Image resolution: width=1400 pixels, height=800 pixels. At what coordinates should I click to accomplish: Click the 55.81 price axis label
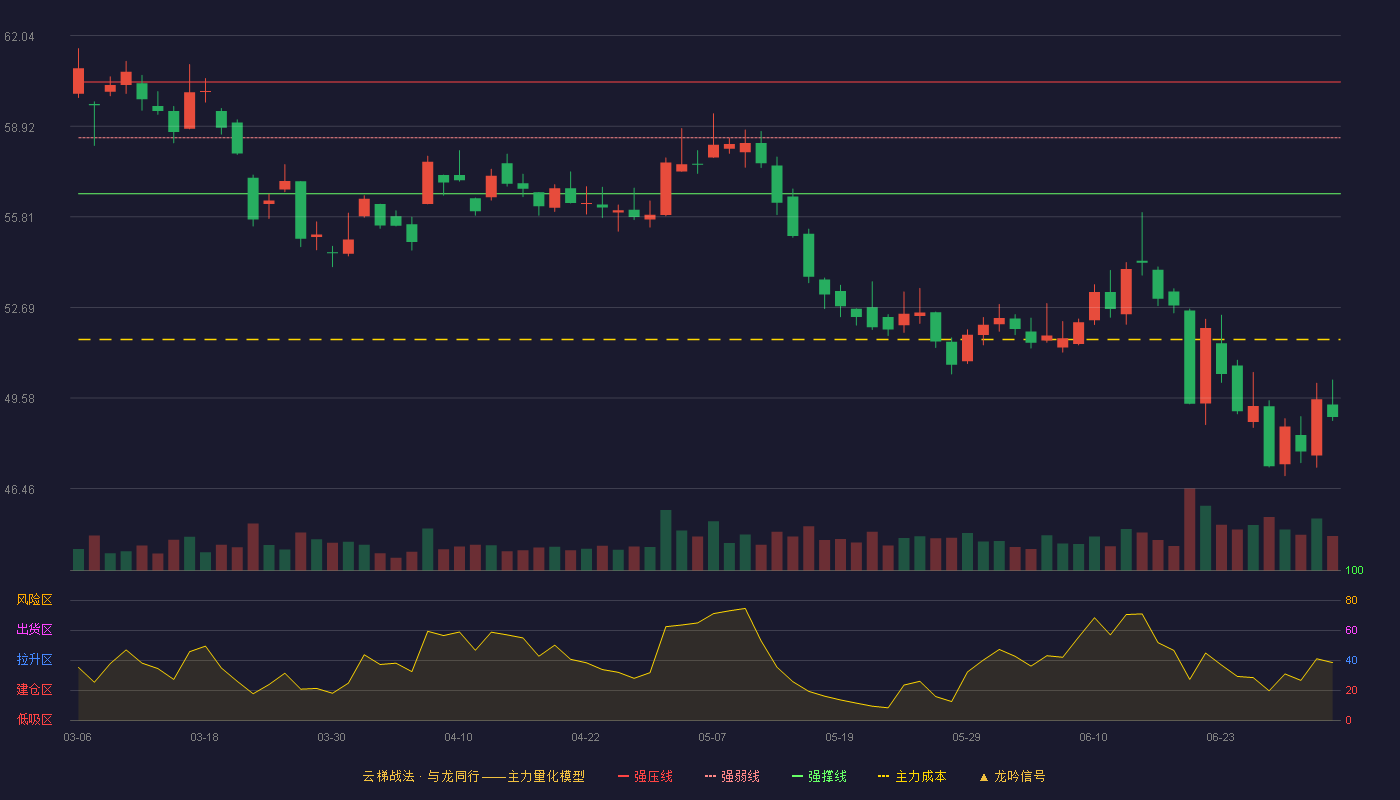point(19,218)
